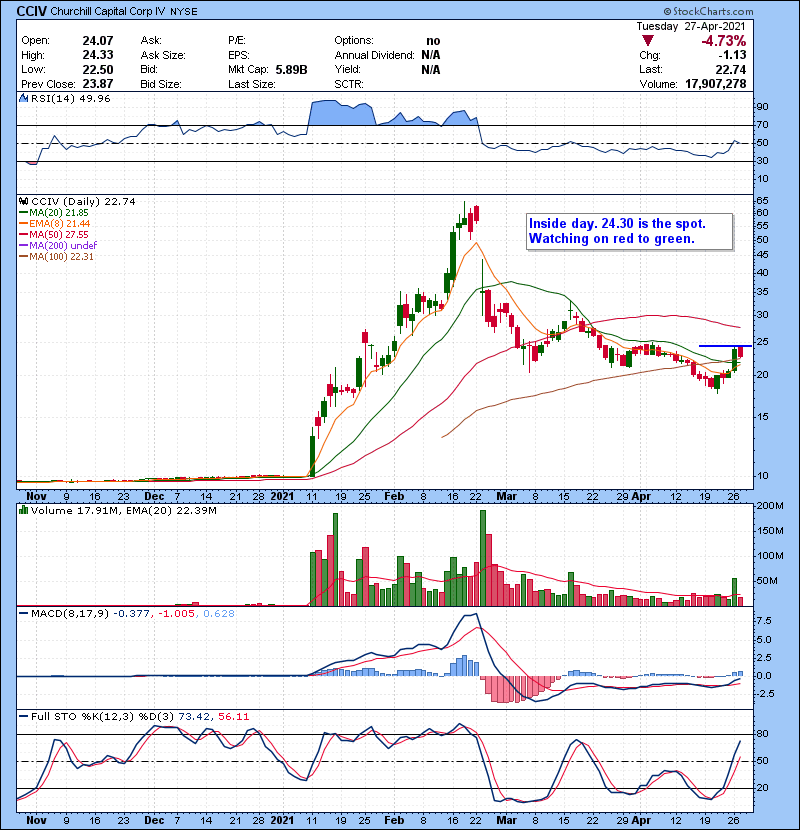Click the Mkt Cap value 5.89B

(291, 69)
